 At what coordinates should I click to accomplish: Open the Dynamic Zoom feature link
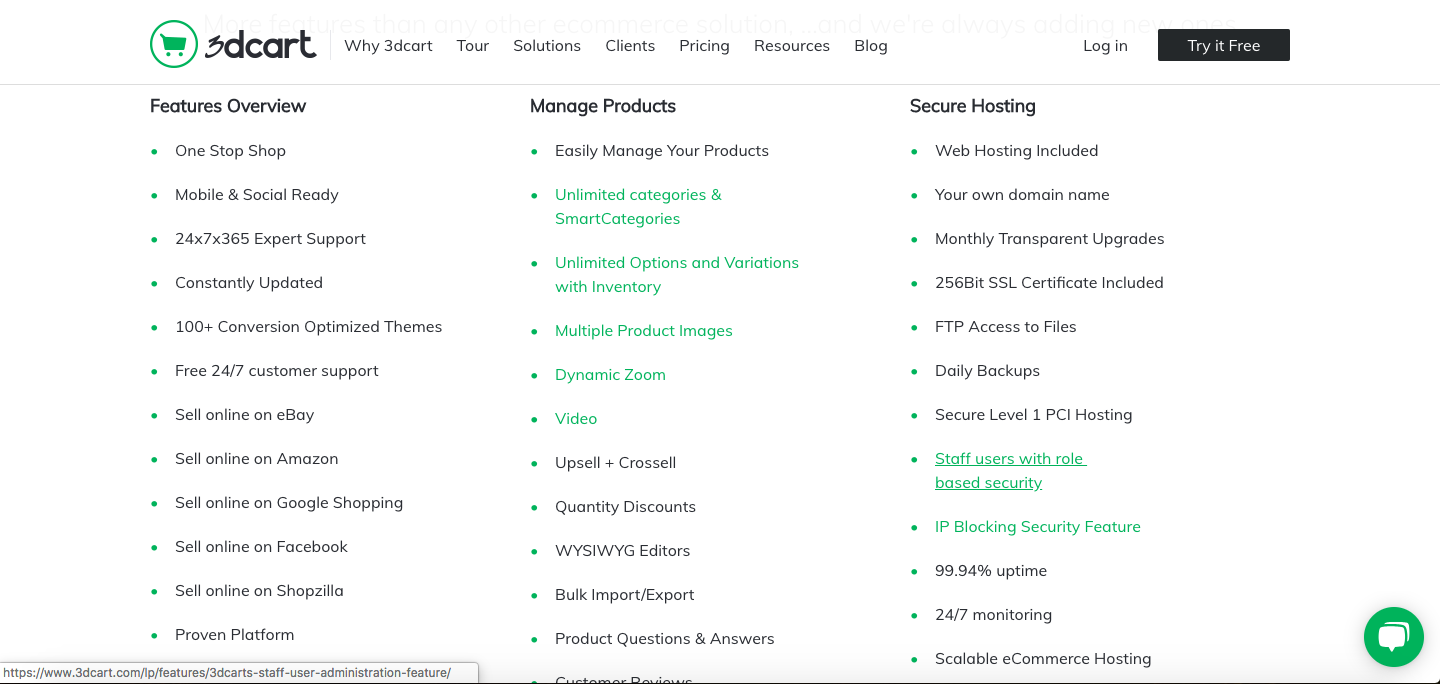pos(610,375)
